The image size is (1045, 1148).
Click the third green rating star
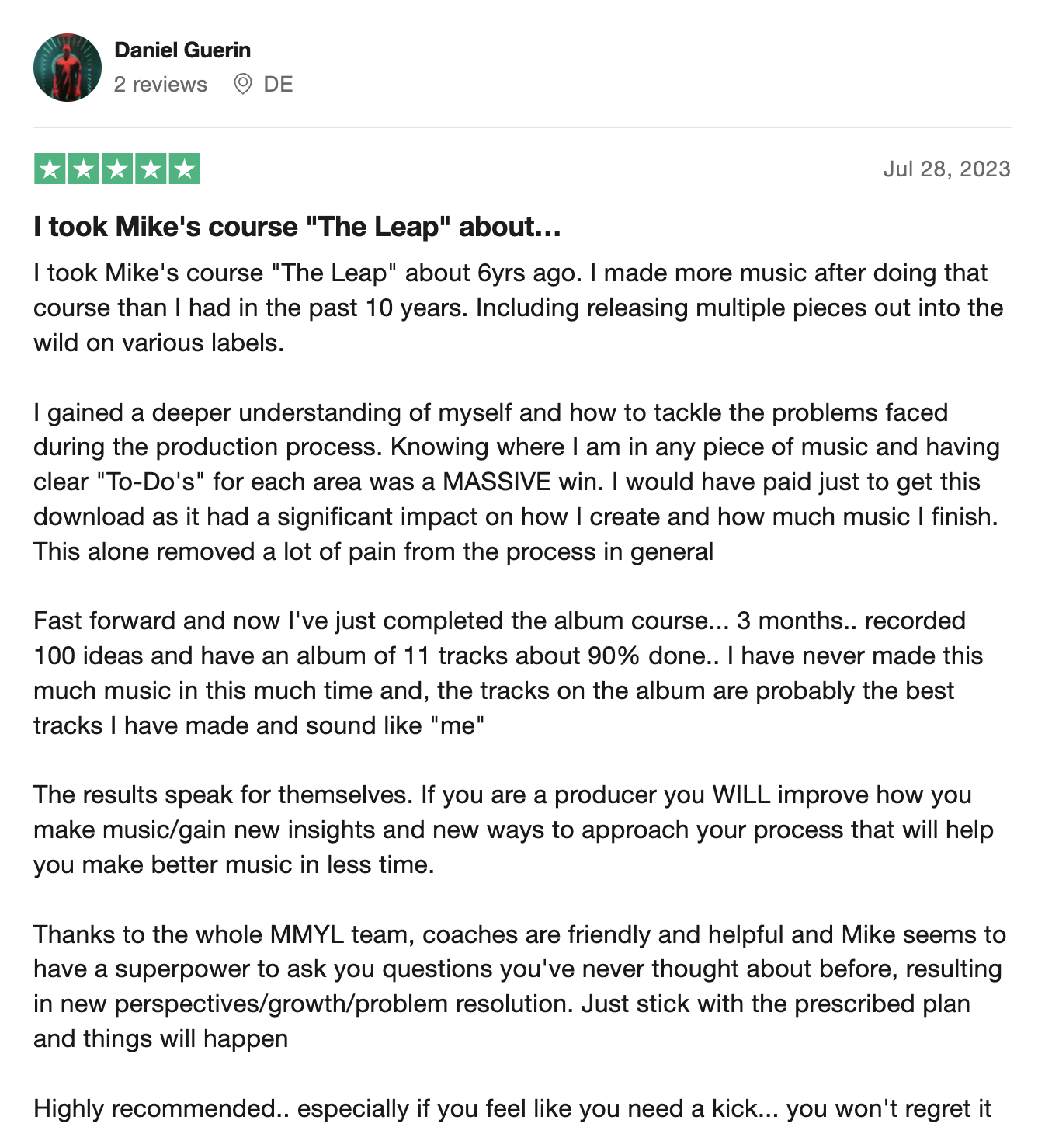(117, 169)
